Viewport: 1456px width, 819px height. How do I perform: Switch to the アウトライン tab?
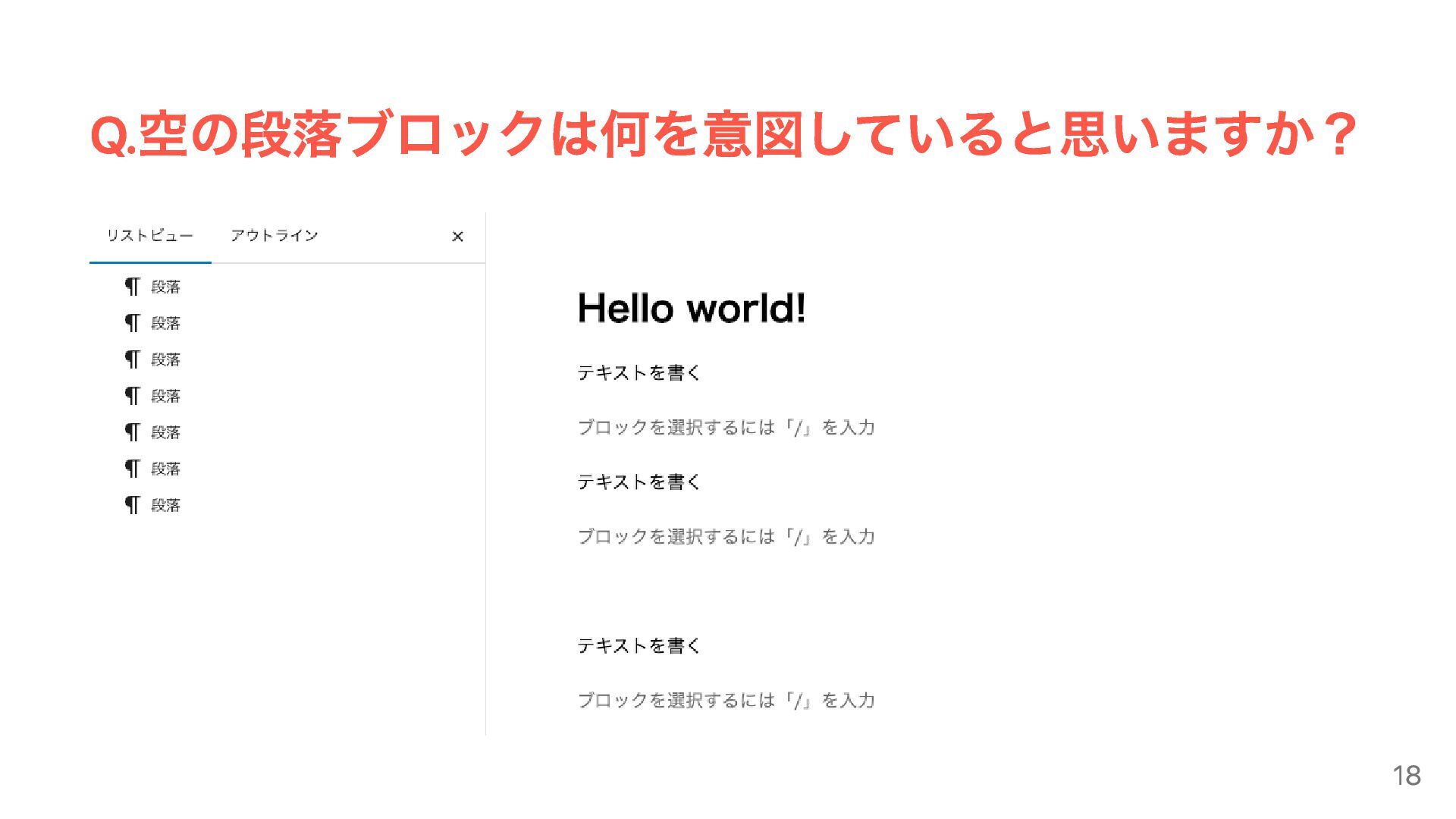pyautogui.click(x=275, y=236)
